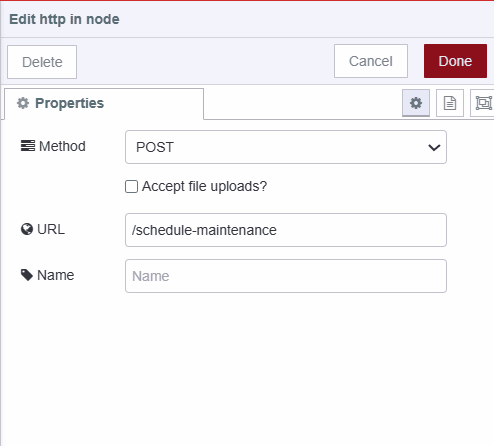Click the red Done button

(455, 61)
